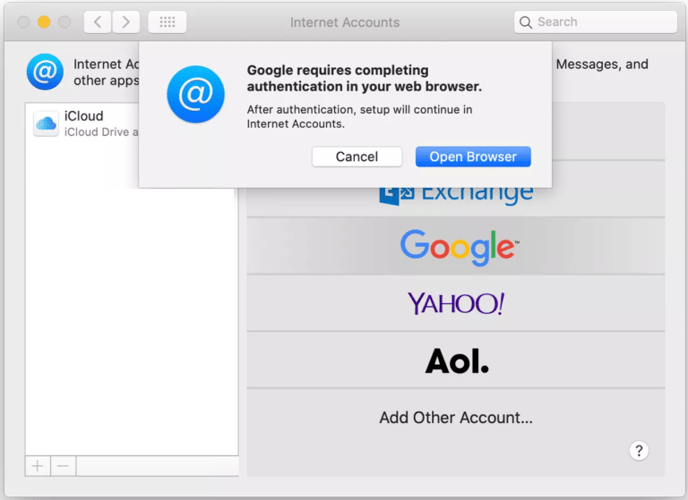The height and width of the screenshot is (500, 688).
Task: Click the @ icon in the dialog
Action: click(195, 94)
